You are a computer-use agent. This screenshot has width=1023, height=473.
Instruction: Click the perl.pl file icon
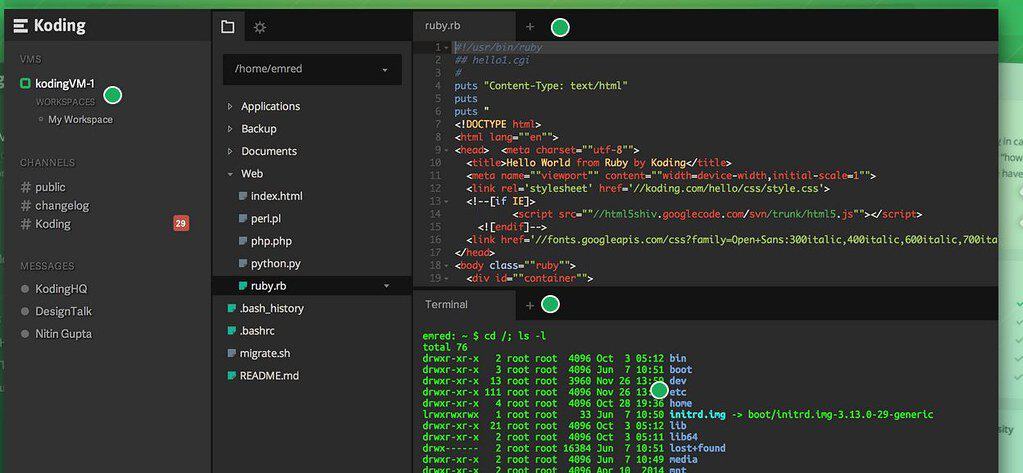[x=243, y=219]
